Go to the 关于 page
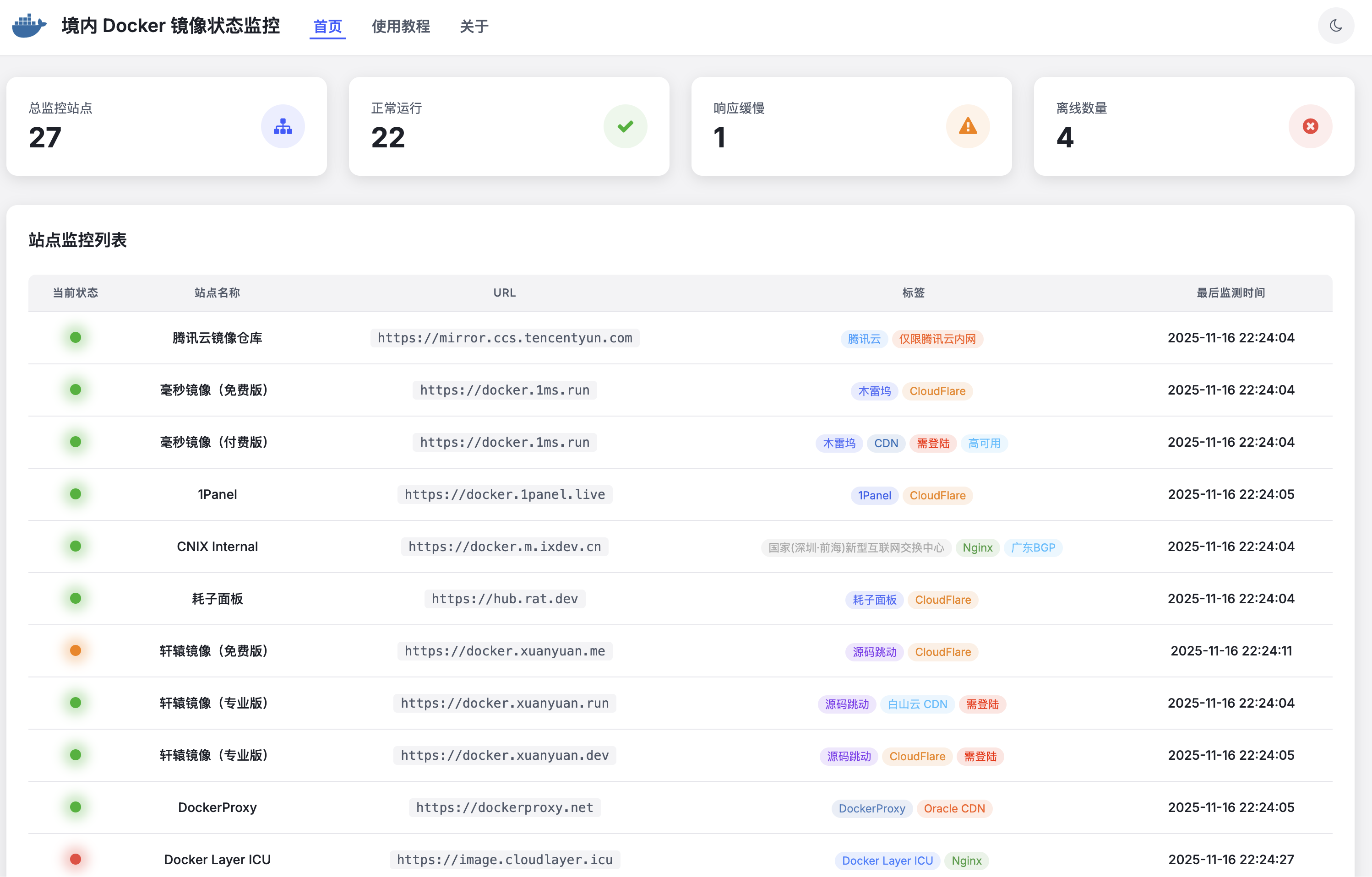1372x877 pixels. (474, 26)
